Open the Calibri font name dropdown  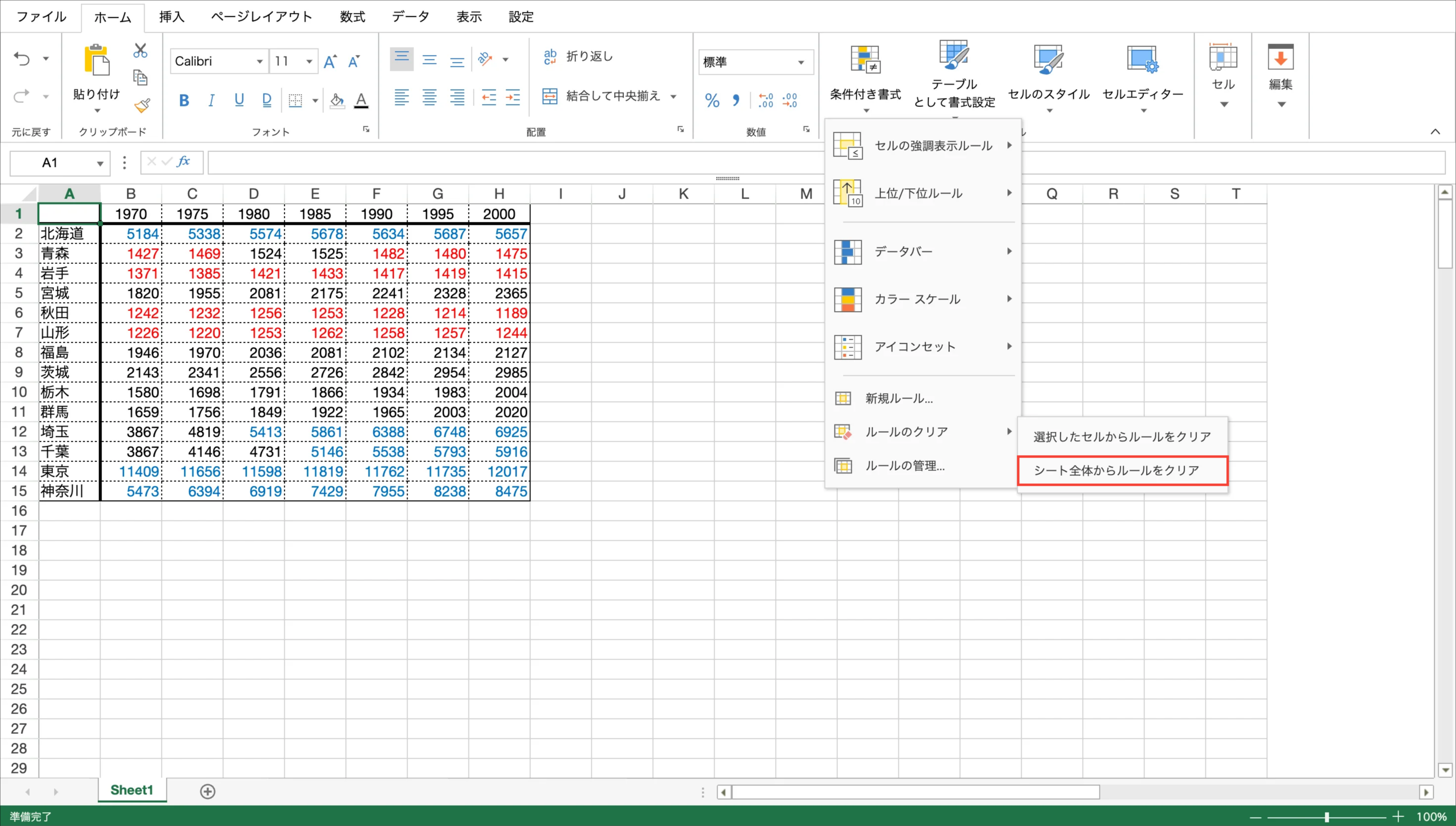coord(259,61)
